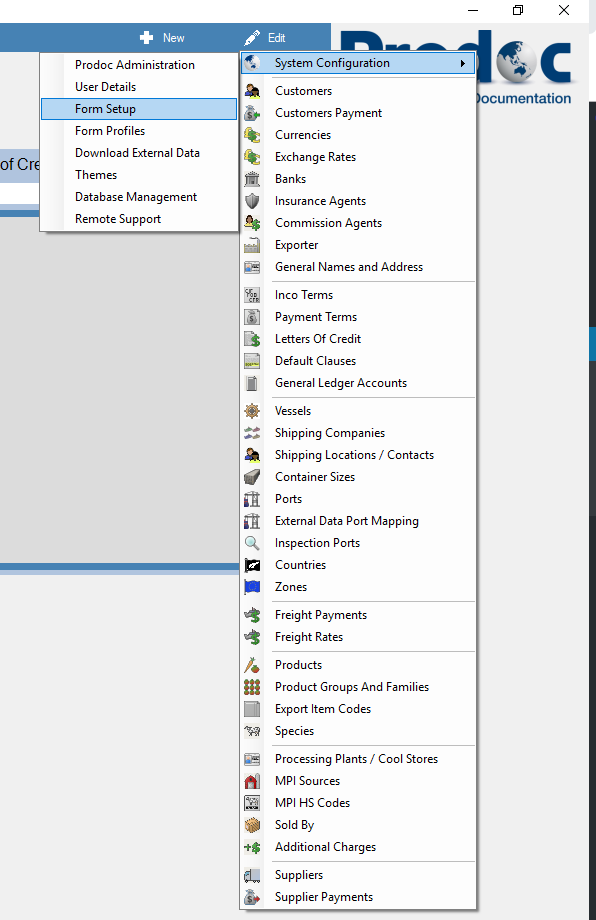Click the Vessels ship wheel icon
The height and width of the screenshot is (920, 596).
[x=252, y=411]
